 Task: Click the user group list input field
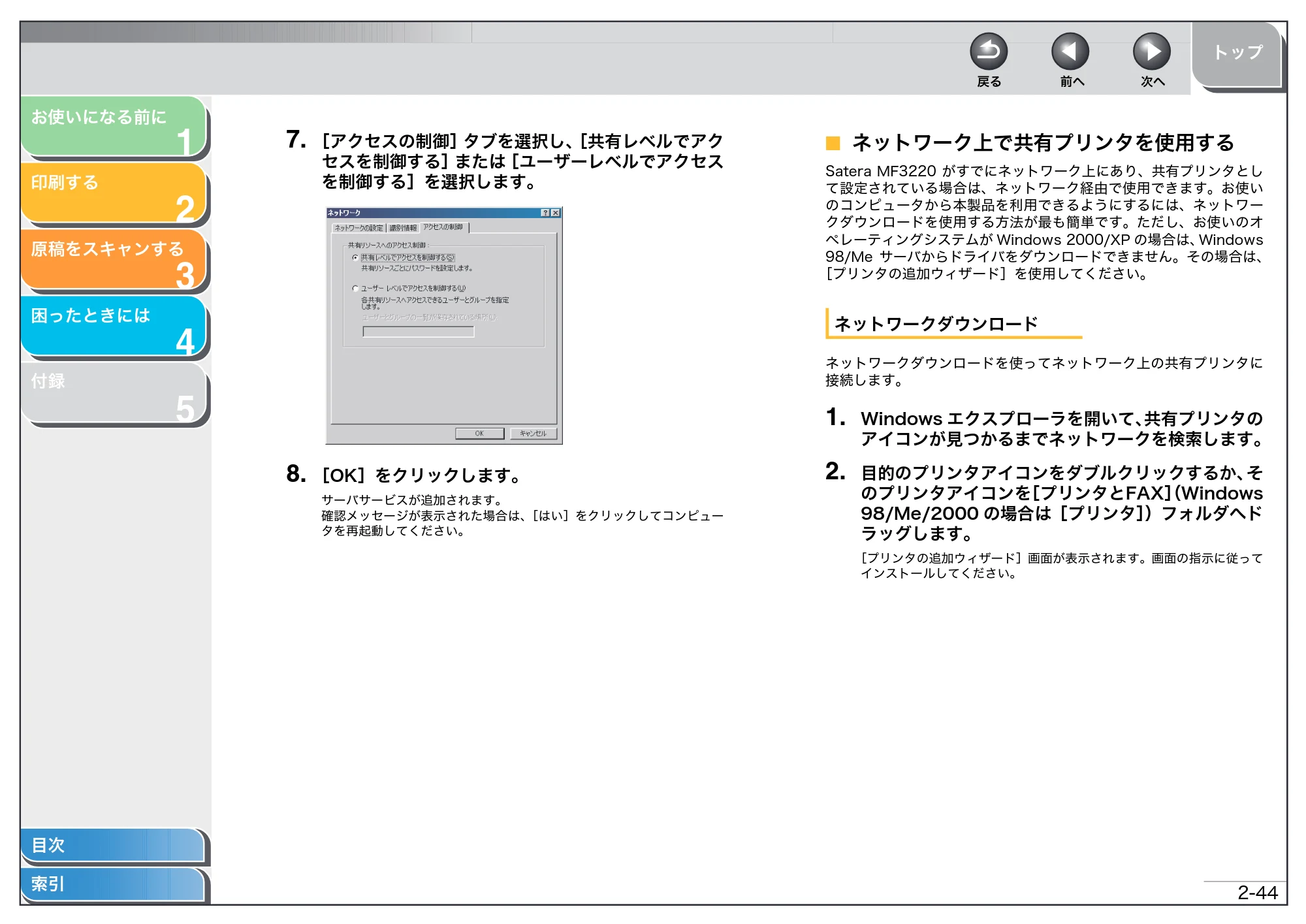point(419,332)
